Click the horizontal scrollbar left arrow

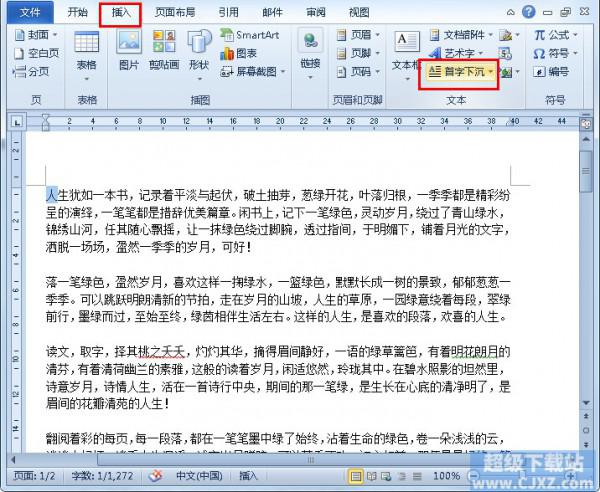point(13,459)
